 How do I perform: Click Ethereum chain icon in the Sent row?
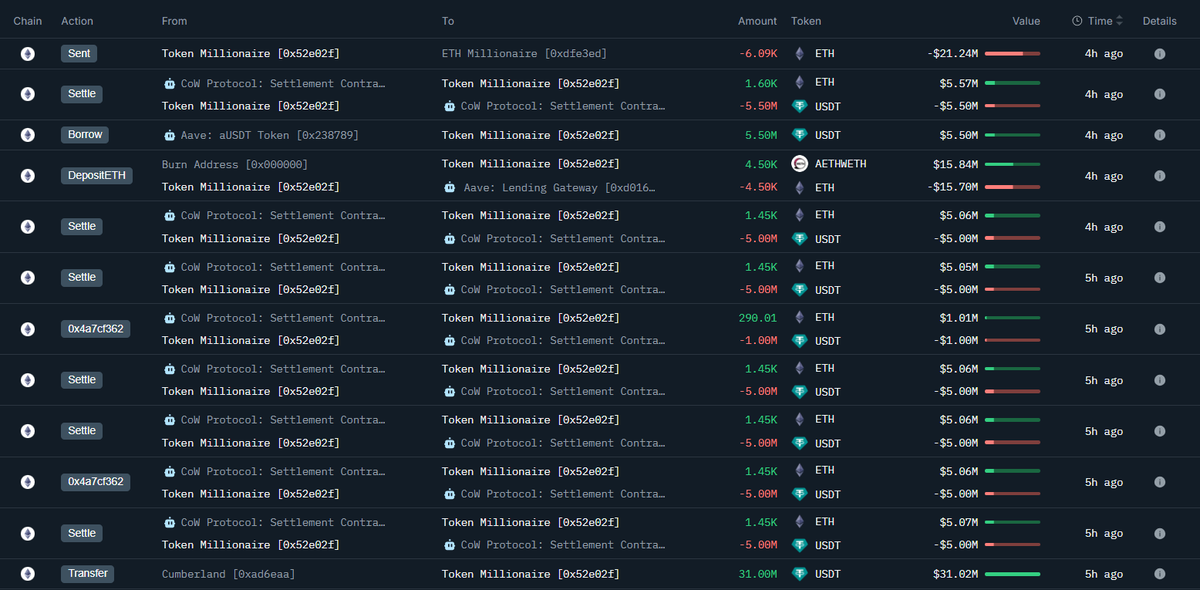(x=28, y=54)
